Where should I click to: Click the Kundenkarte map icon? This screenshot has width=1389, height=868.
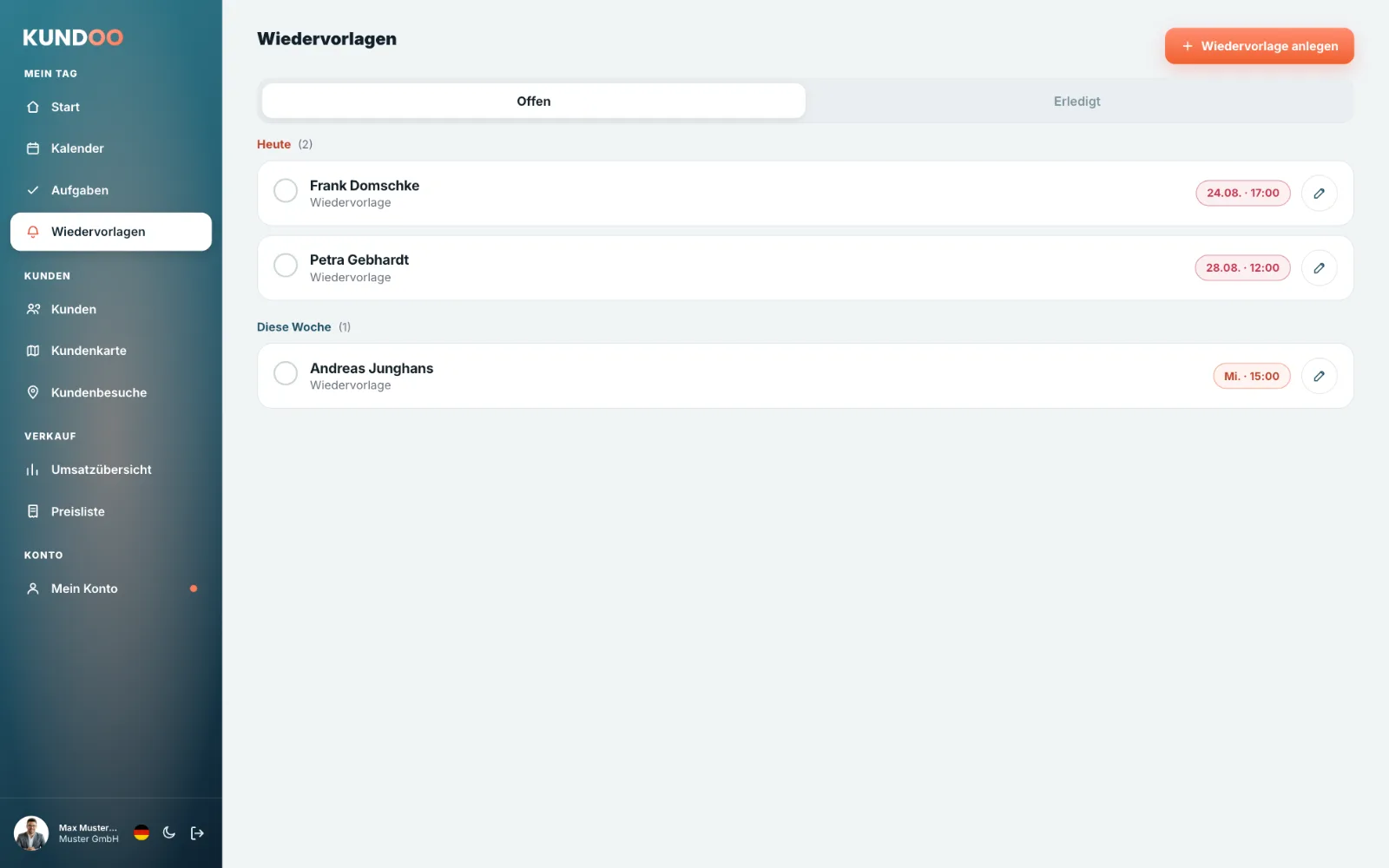point(33,351)
